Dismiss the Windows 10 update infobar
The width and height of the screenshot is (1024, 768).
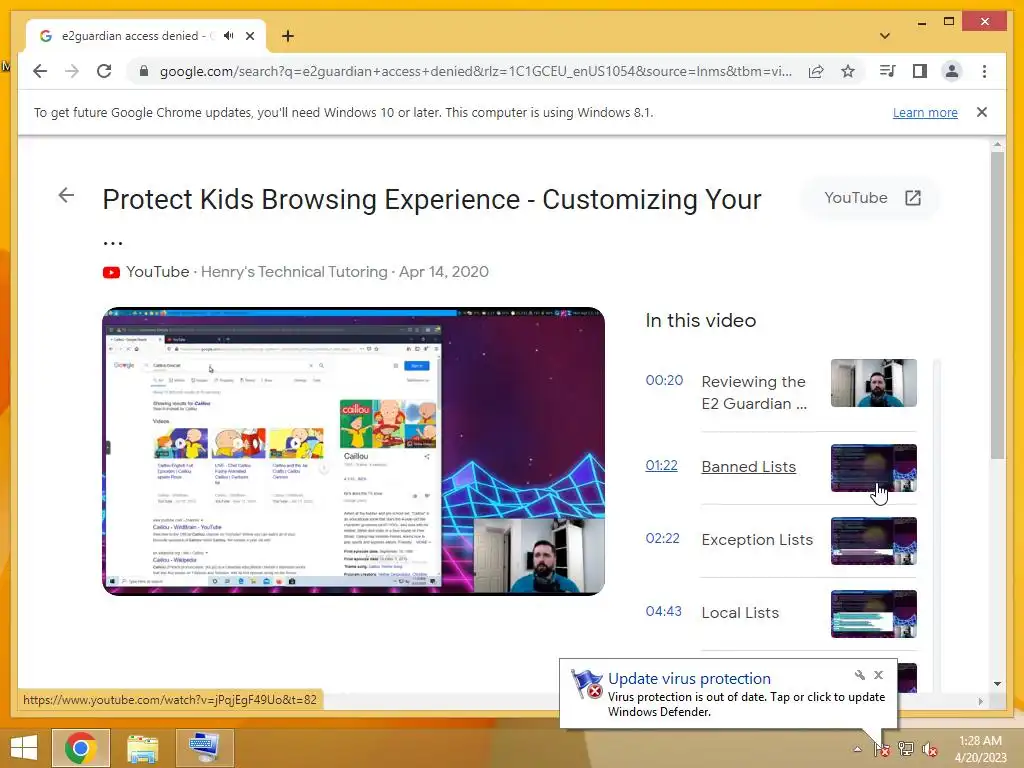tap(982, 112)
